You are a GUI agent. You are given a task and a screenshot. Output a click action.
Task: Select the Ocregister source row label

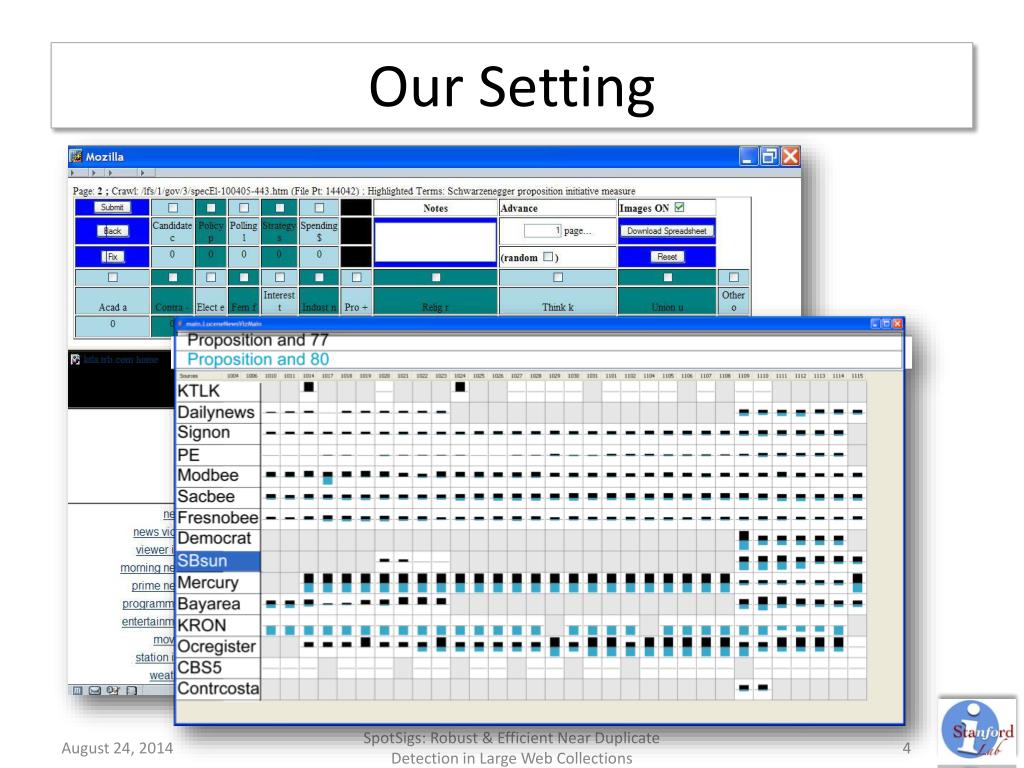tap(218, 647)
